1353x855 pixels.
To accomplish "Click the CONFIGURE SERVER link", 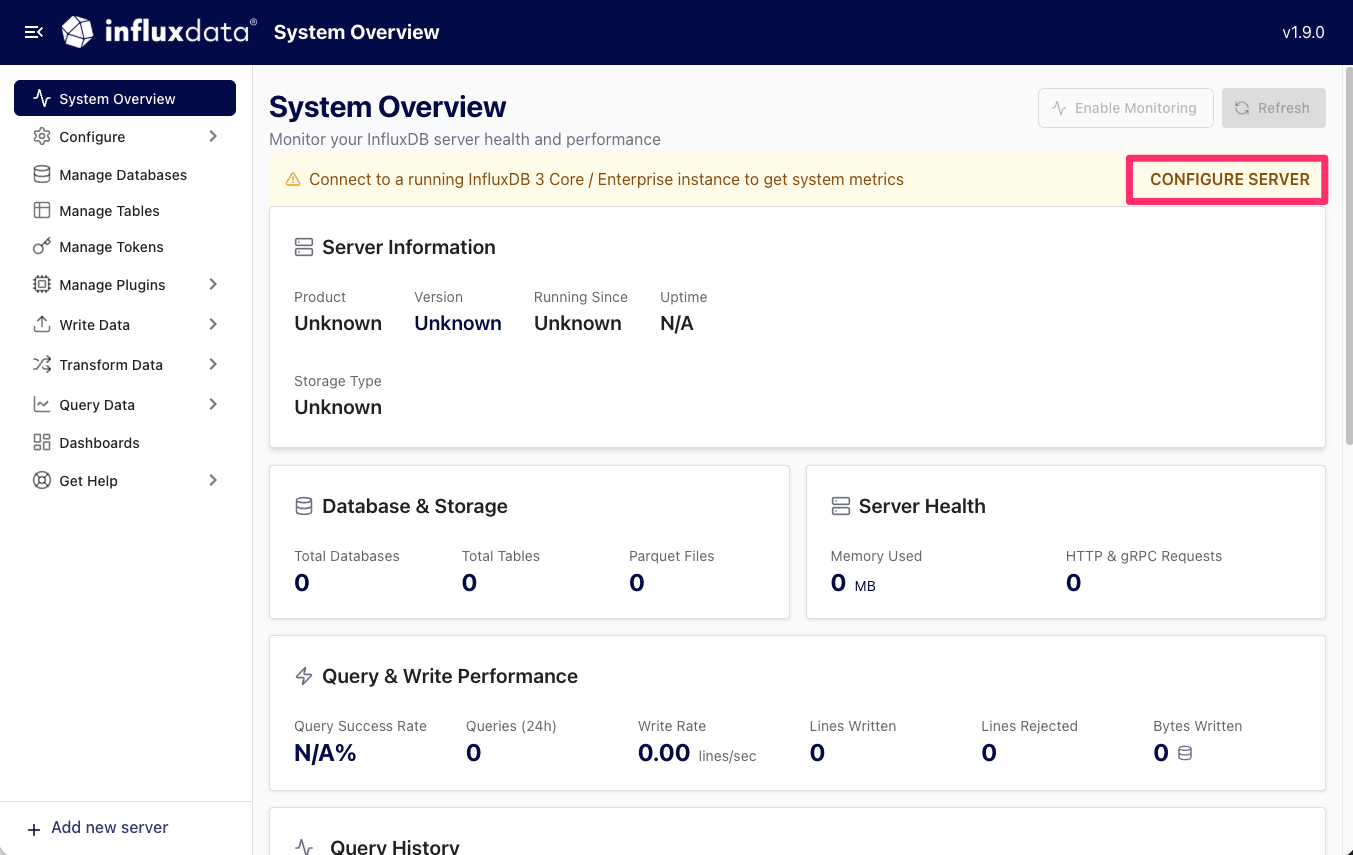I will (x=1229, y=180).
